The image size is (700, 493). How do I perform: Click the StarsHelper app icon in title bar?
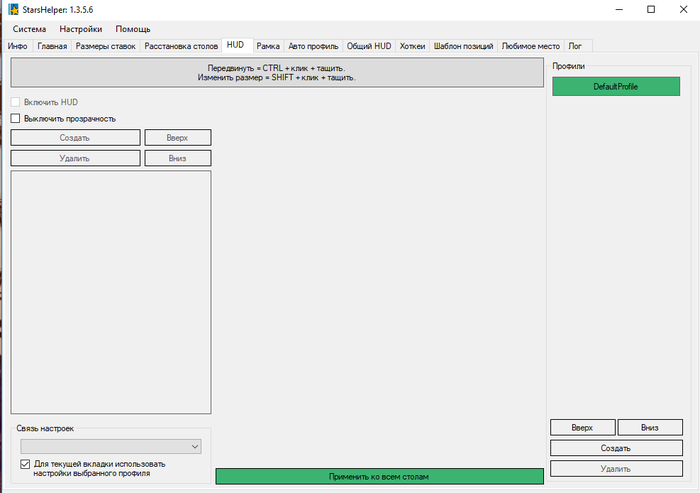14,9
